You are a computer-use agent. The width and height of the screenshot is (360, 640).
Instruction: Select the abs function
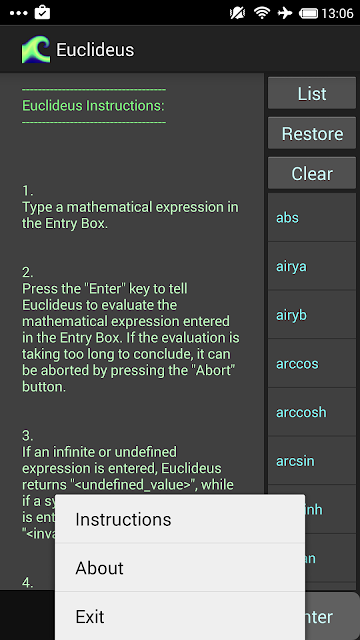pos(312,217)
